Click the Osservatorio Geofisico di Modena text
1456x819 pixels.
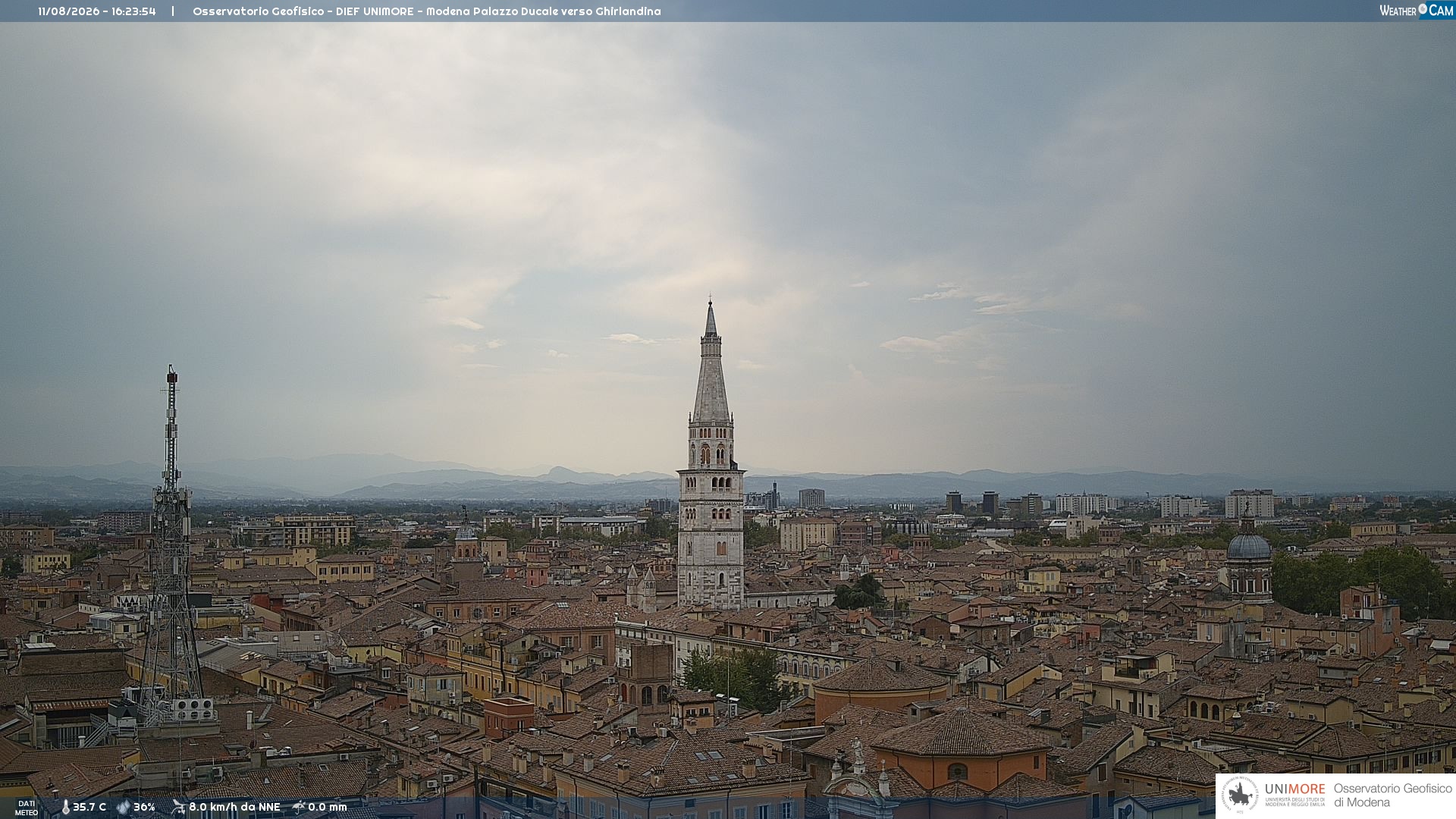[1392, 795]
